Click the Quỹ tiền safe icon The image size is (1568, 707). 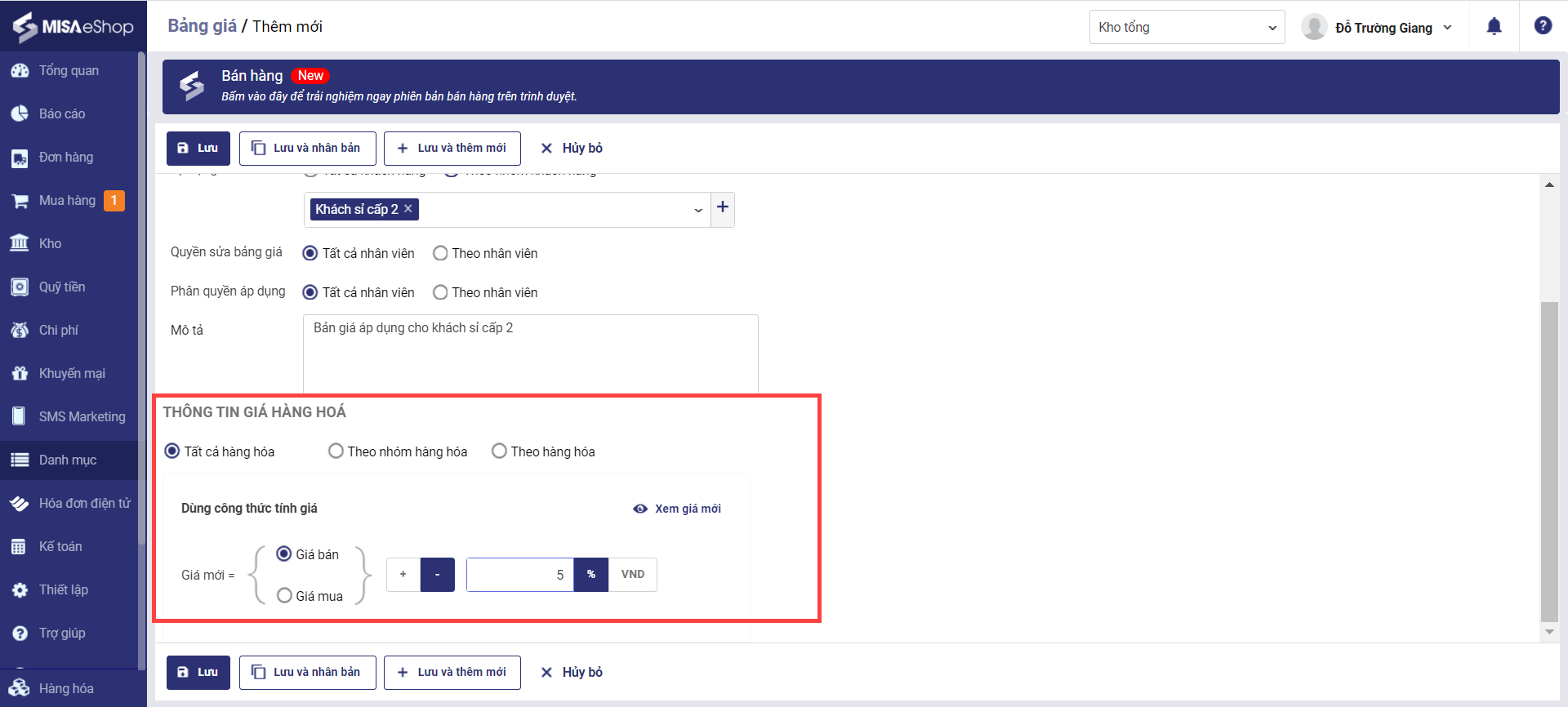[x=20, y=287]
